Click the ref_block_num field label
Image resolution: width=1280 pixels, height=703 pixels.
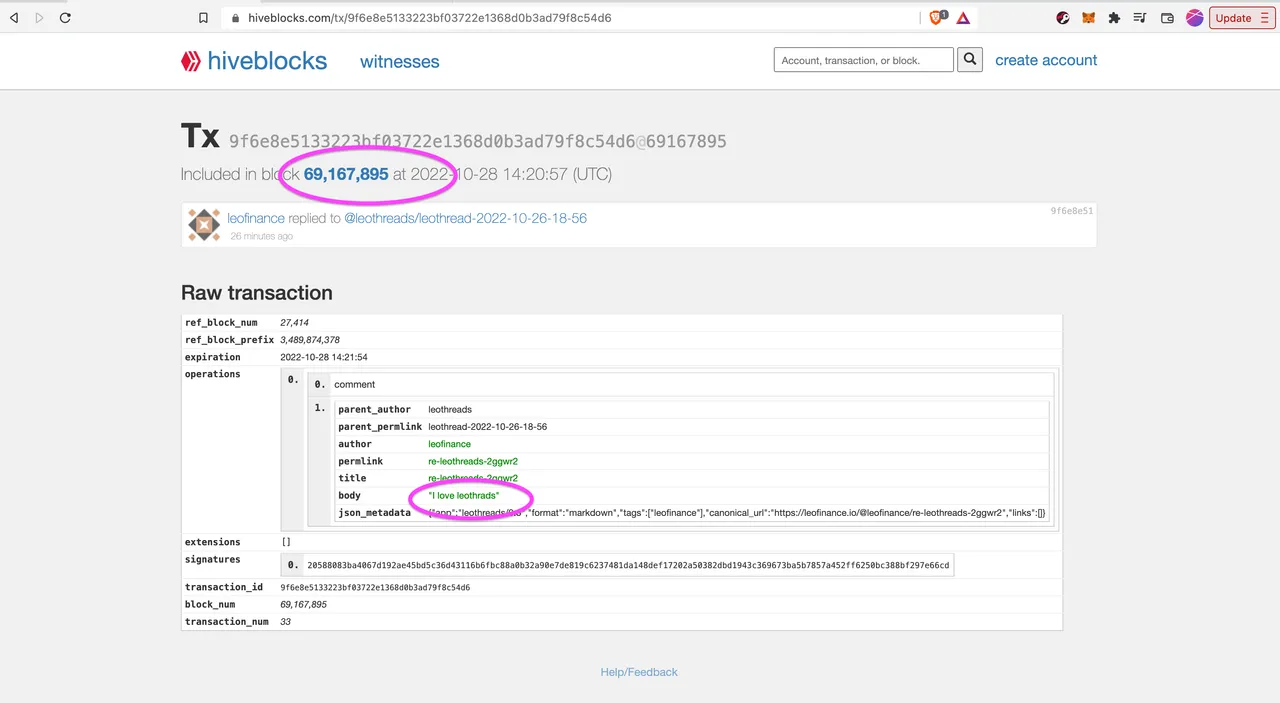[x=221, y=323]
